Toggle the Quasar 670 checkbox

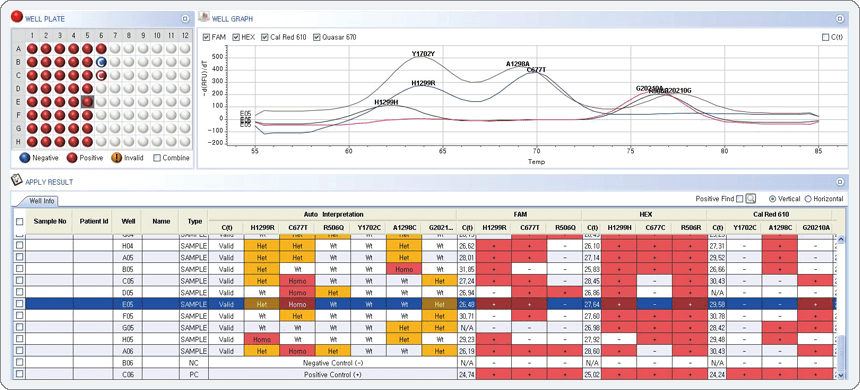(316, 37)
